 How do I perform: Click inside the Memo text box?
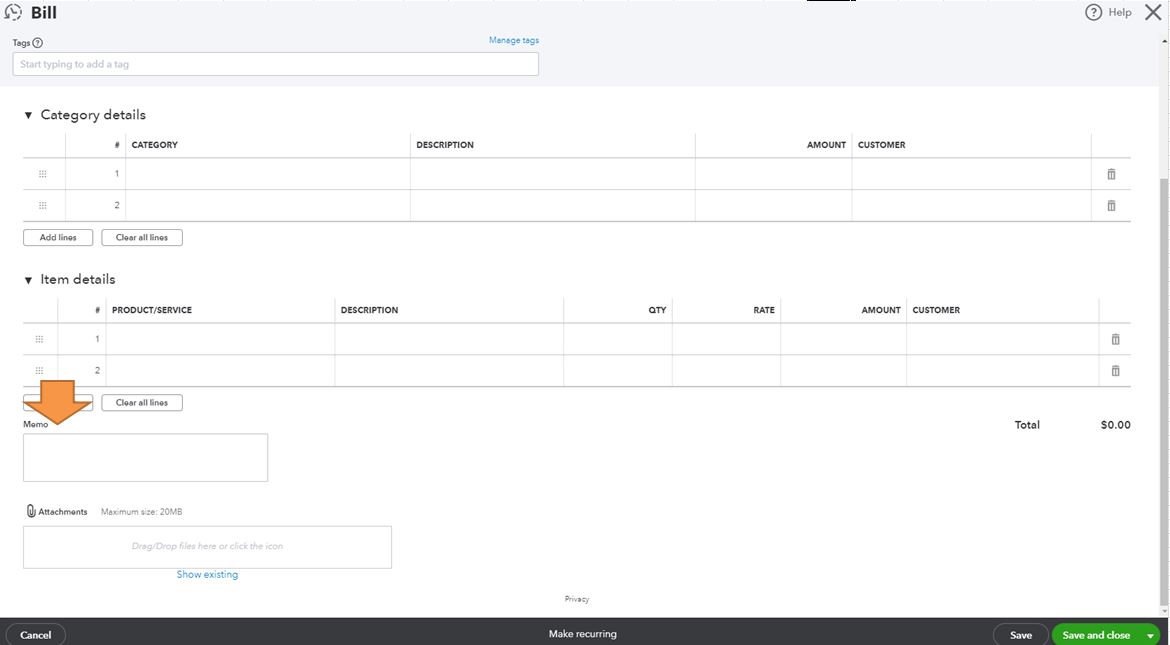tap(145, 456)
